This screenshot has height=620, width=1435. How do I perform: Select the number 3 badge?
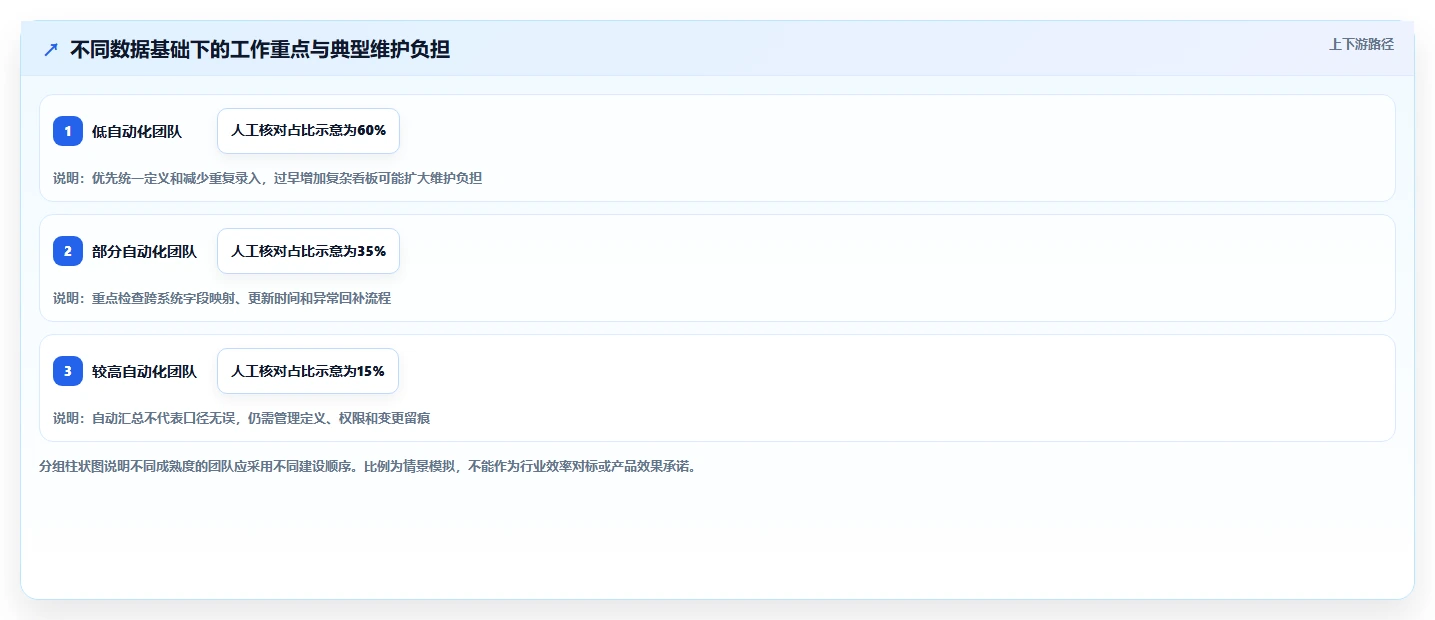(68, 371)
